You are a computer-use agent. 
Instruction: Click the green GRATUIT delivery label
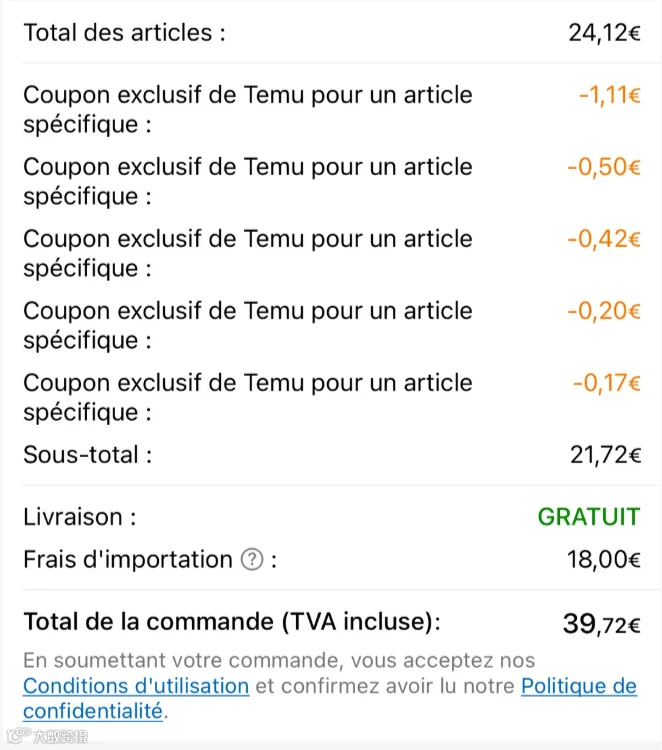589,517
